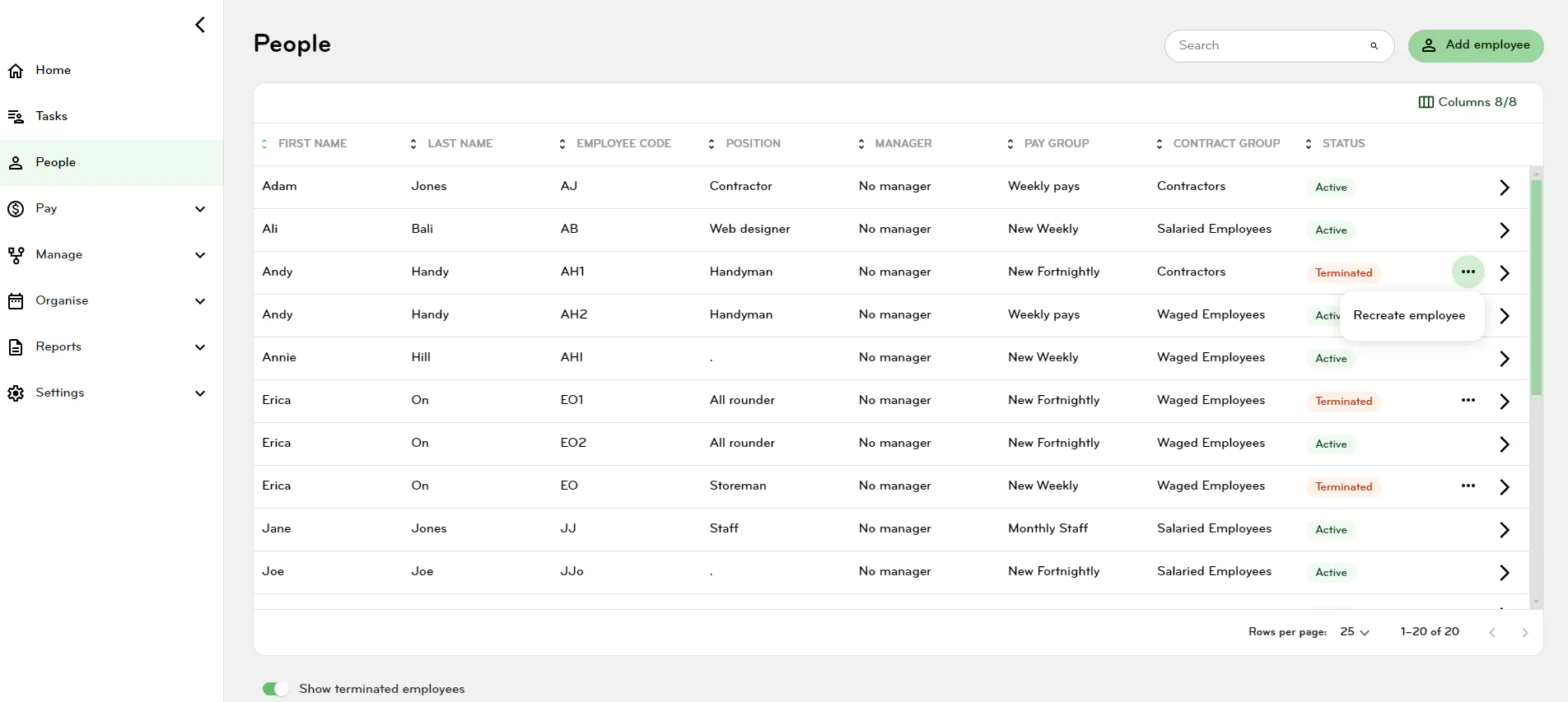Go to People in the sidebar

55,163
